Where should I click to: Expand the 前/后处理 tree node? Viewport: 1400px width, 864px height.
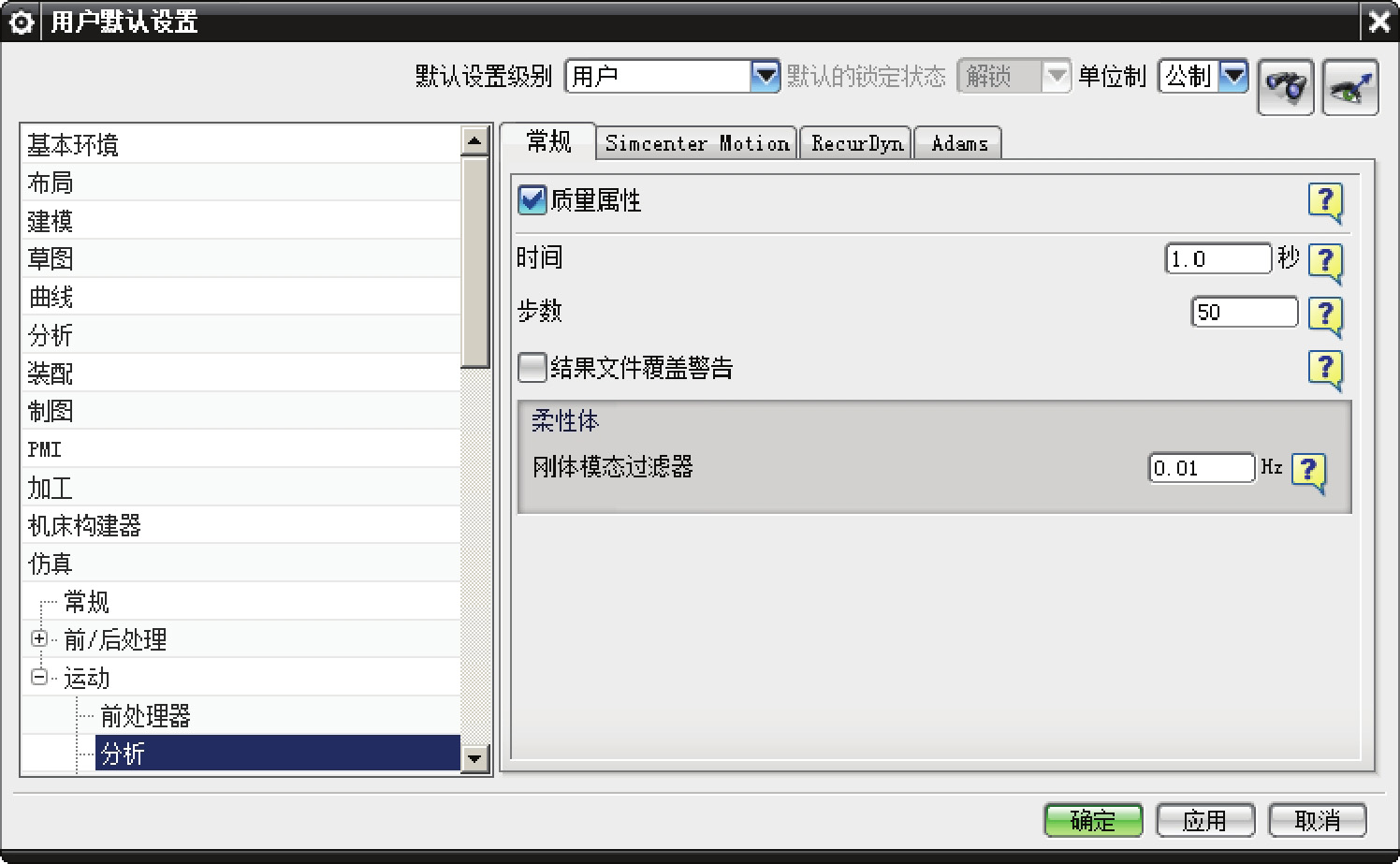click(39, 639)
